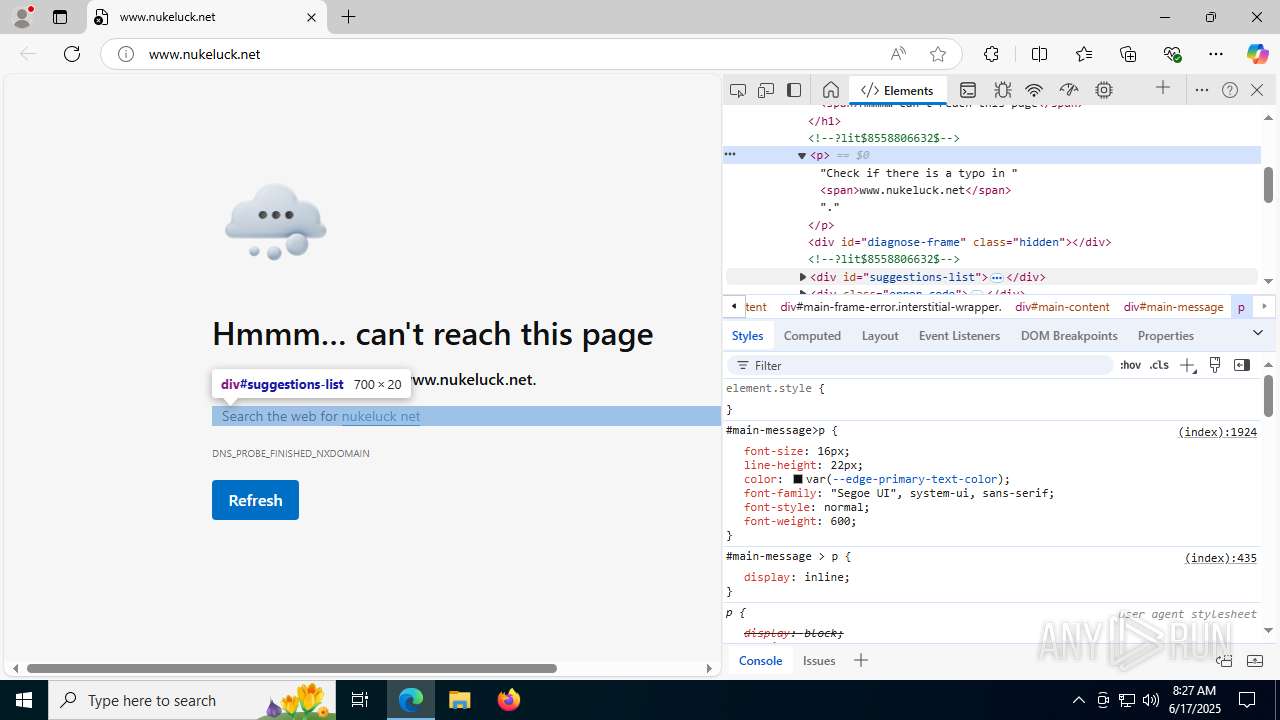Select the span www.nukeluck.net DOM node
This screenshot has width=1280, height=720.
[x=915, y=190]
